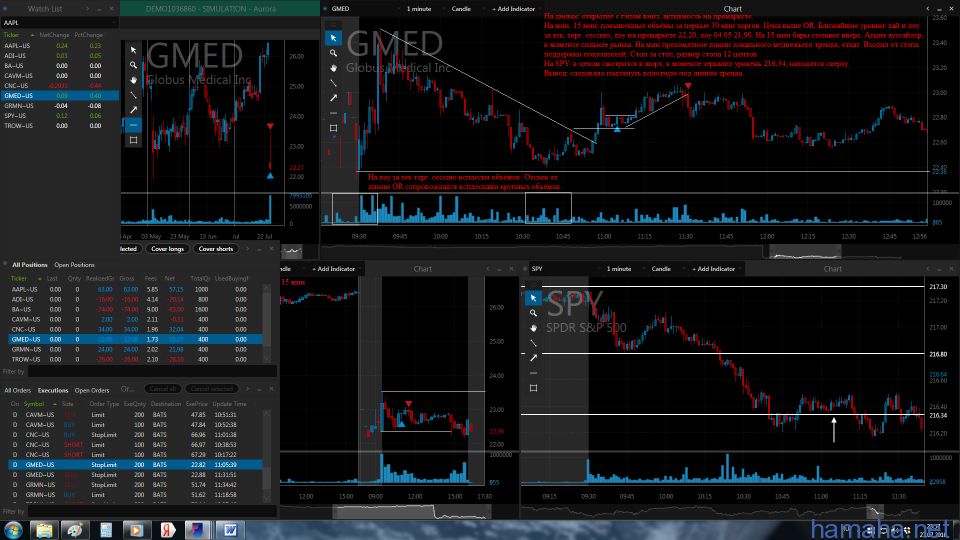Select zoom magnifier in GMED 1 minute chart

(333, 53)
